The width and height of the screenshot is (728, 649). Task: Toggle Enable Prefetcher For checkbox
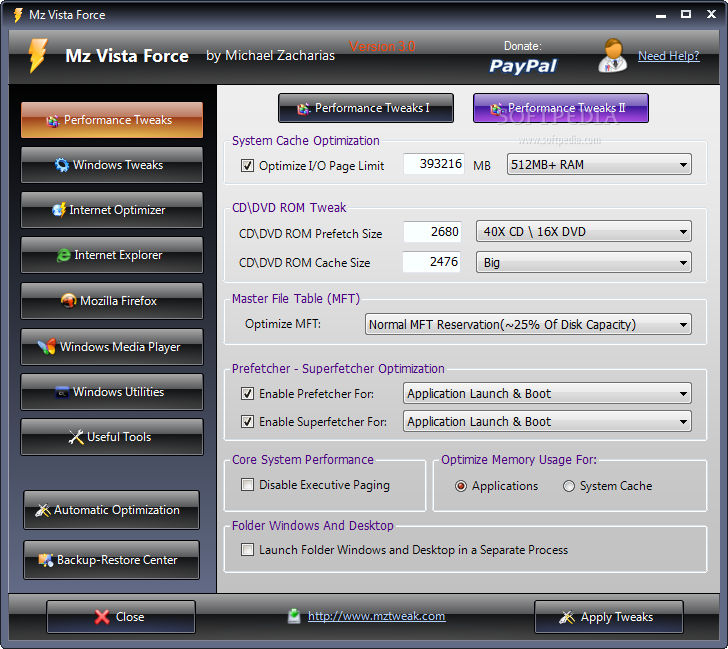click(x=247, y=394)
